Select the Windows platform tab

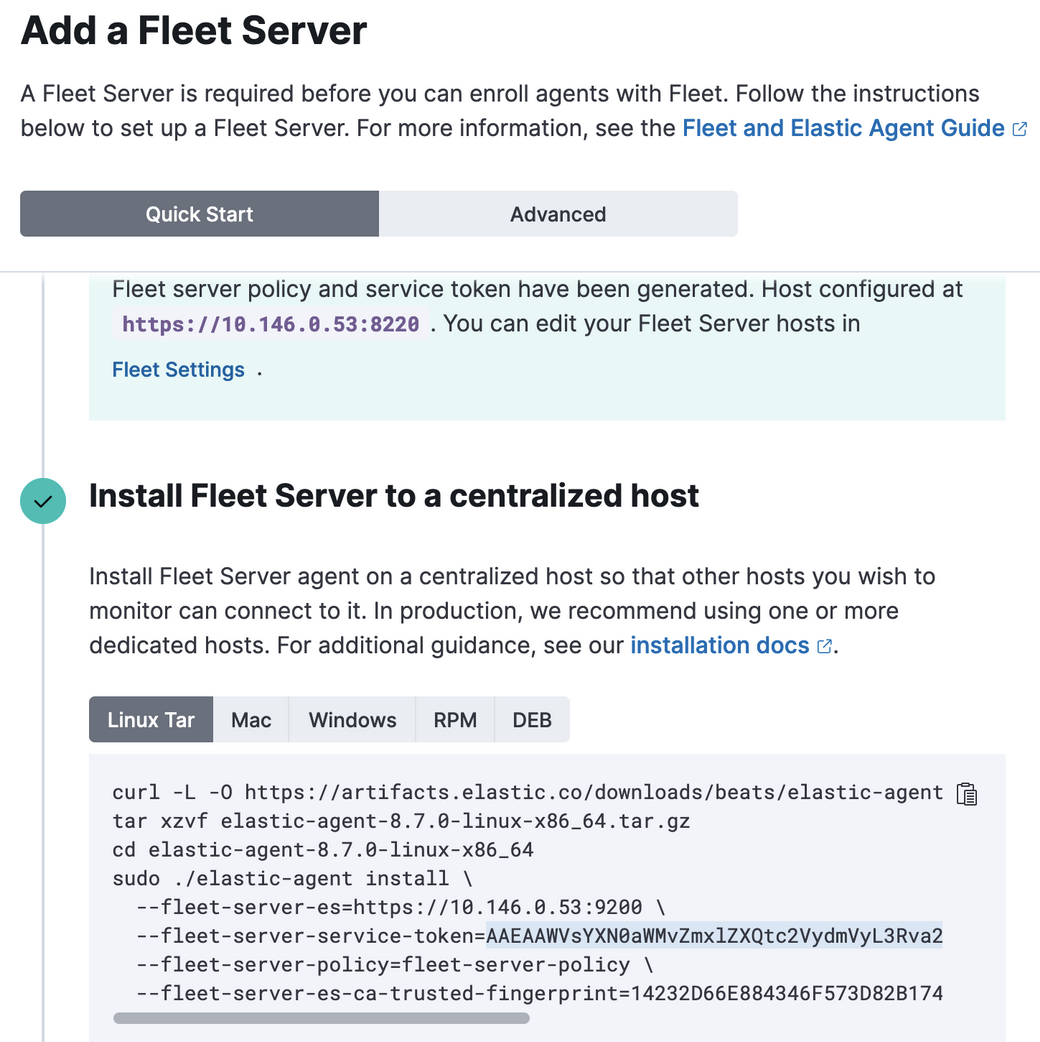pos(352,720)
